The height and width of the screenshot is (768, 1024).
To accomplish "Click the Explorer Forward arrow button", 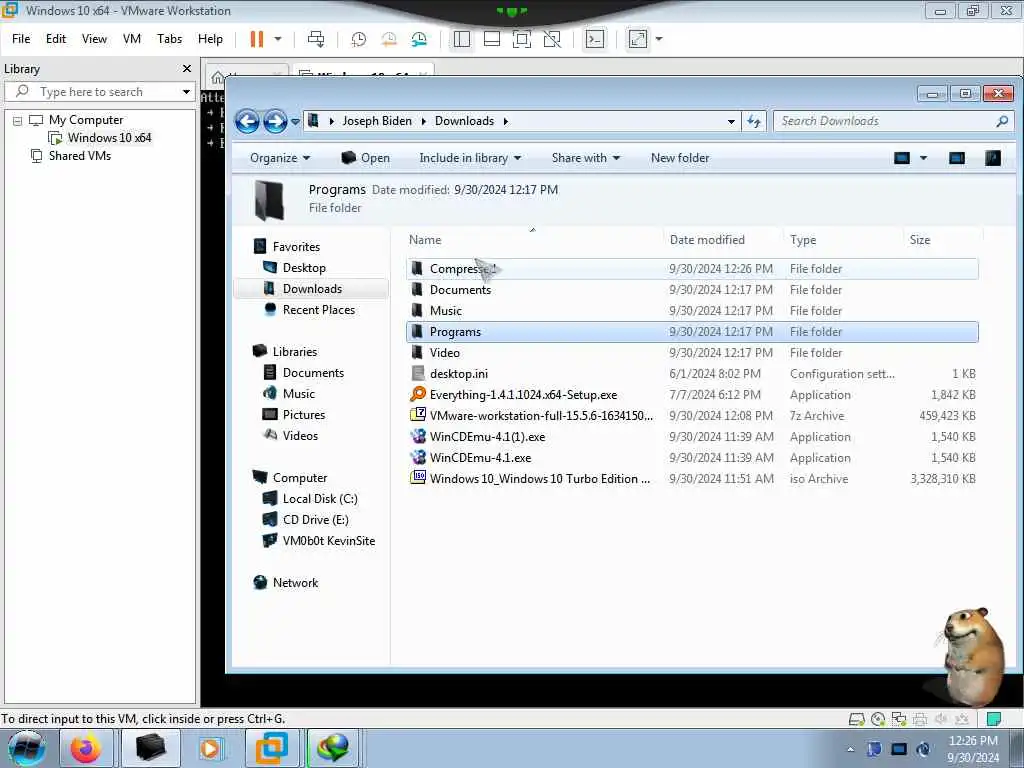I will (x=275, y=121).
